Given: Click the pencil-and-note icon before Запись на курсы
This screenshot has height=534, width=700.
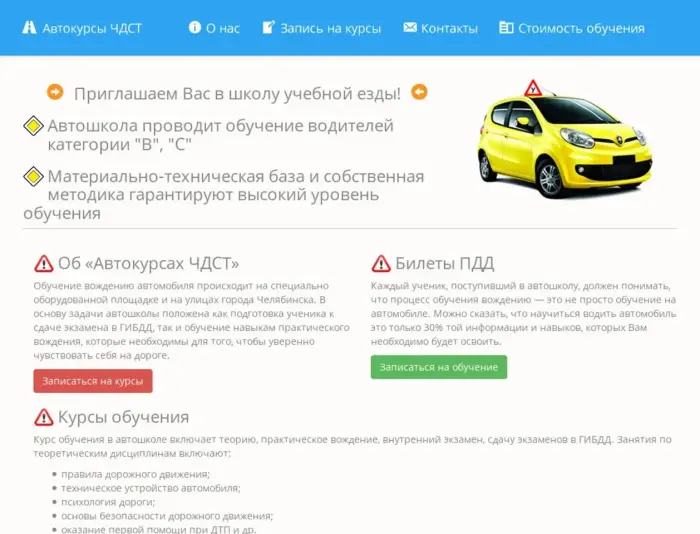Looking at the screenshot, I should (x=268, y=27).
